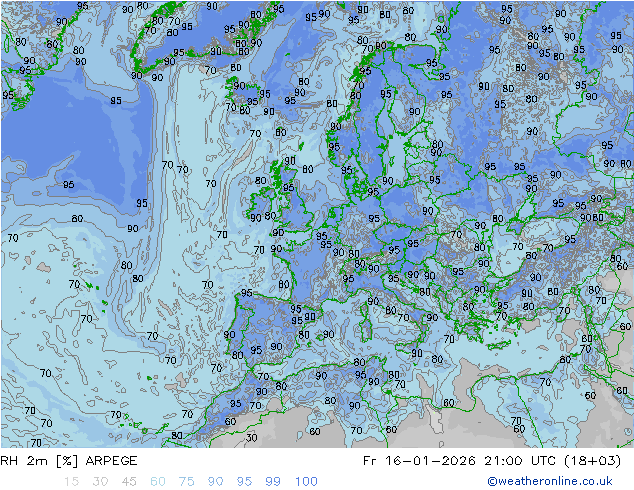Click the legend value 30 below the map
The width and height of the screenshot is (634, 490).
click(x=100, y=481)
